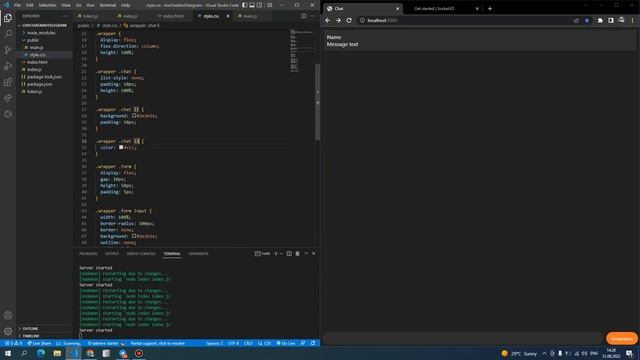This screenshot has height=360, width=640.
Task: Open the Source Control view
Action: tap(8, 50)
